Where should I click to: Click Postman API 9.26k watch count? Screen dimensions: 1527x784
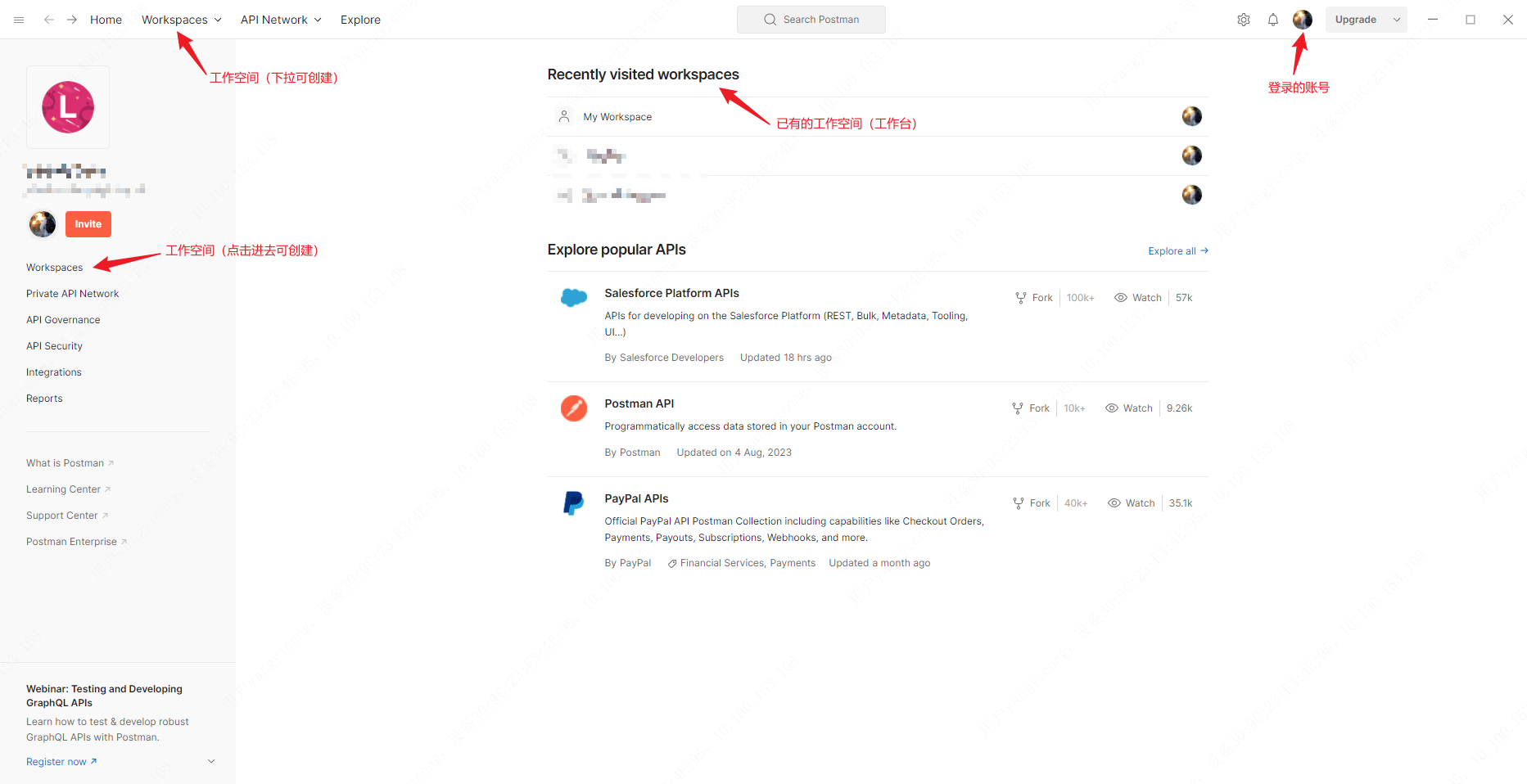1179,408
